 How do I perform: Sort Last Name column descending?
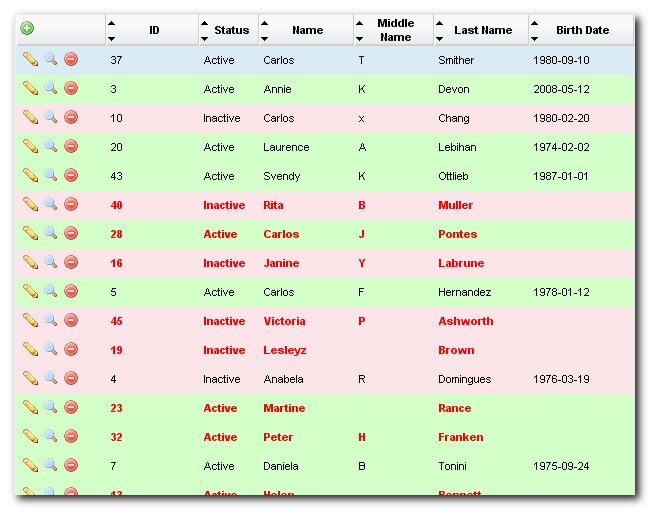(440, 38)
